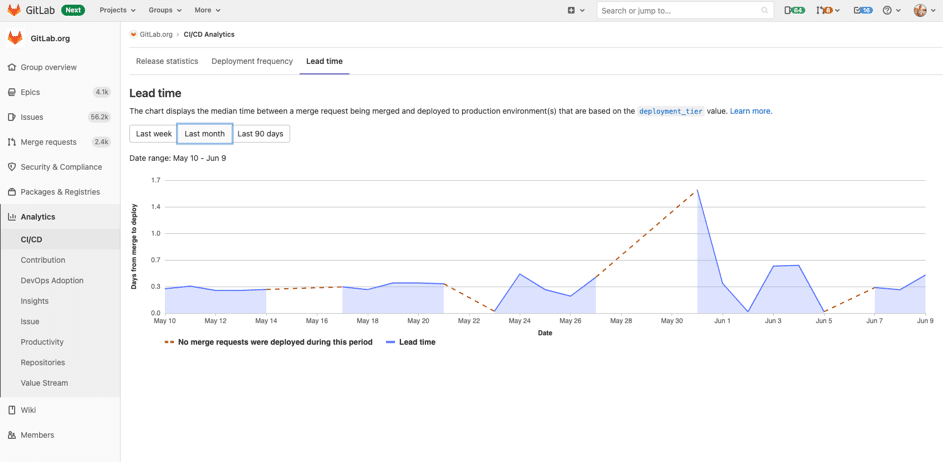The height and width of the screenshot is (462, 943).
Task: Open merge requests counter dropdown in header
Action: point(828,10)
